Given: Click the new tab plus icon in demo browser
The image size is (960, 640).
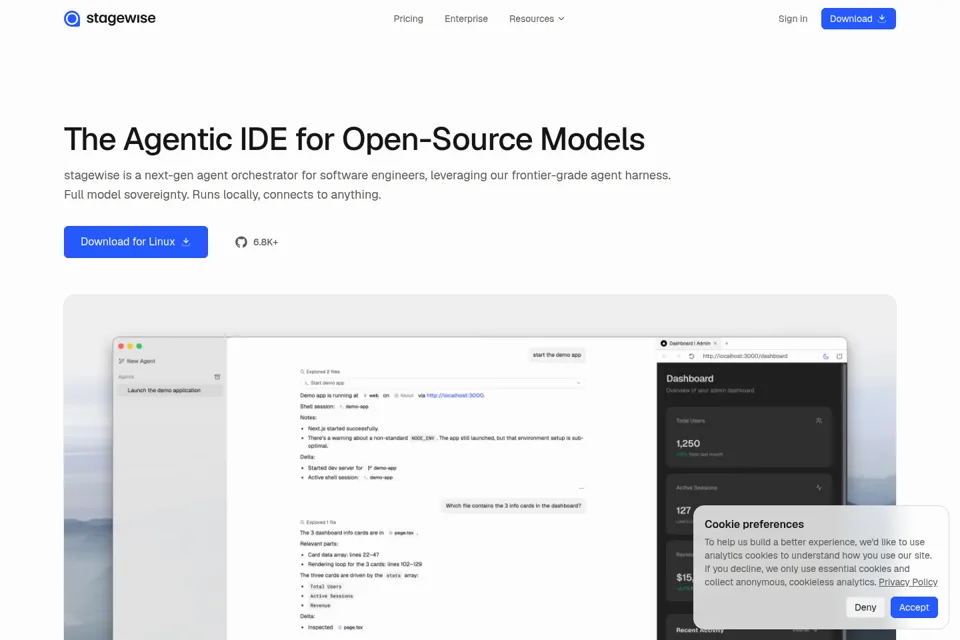Looking at the screenshot, I should 727,344.
